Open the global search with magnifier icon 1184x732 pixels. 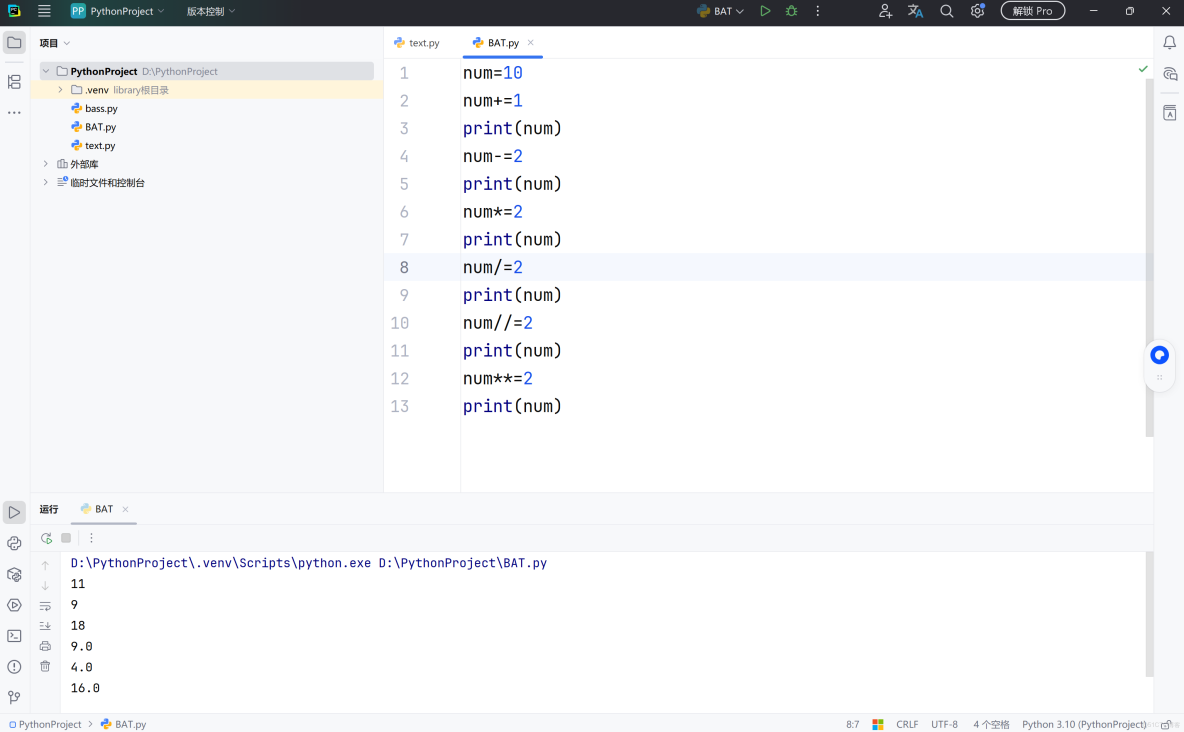click(946, 11)
